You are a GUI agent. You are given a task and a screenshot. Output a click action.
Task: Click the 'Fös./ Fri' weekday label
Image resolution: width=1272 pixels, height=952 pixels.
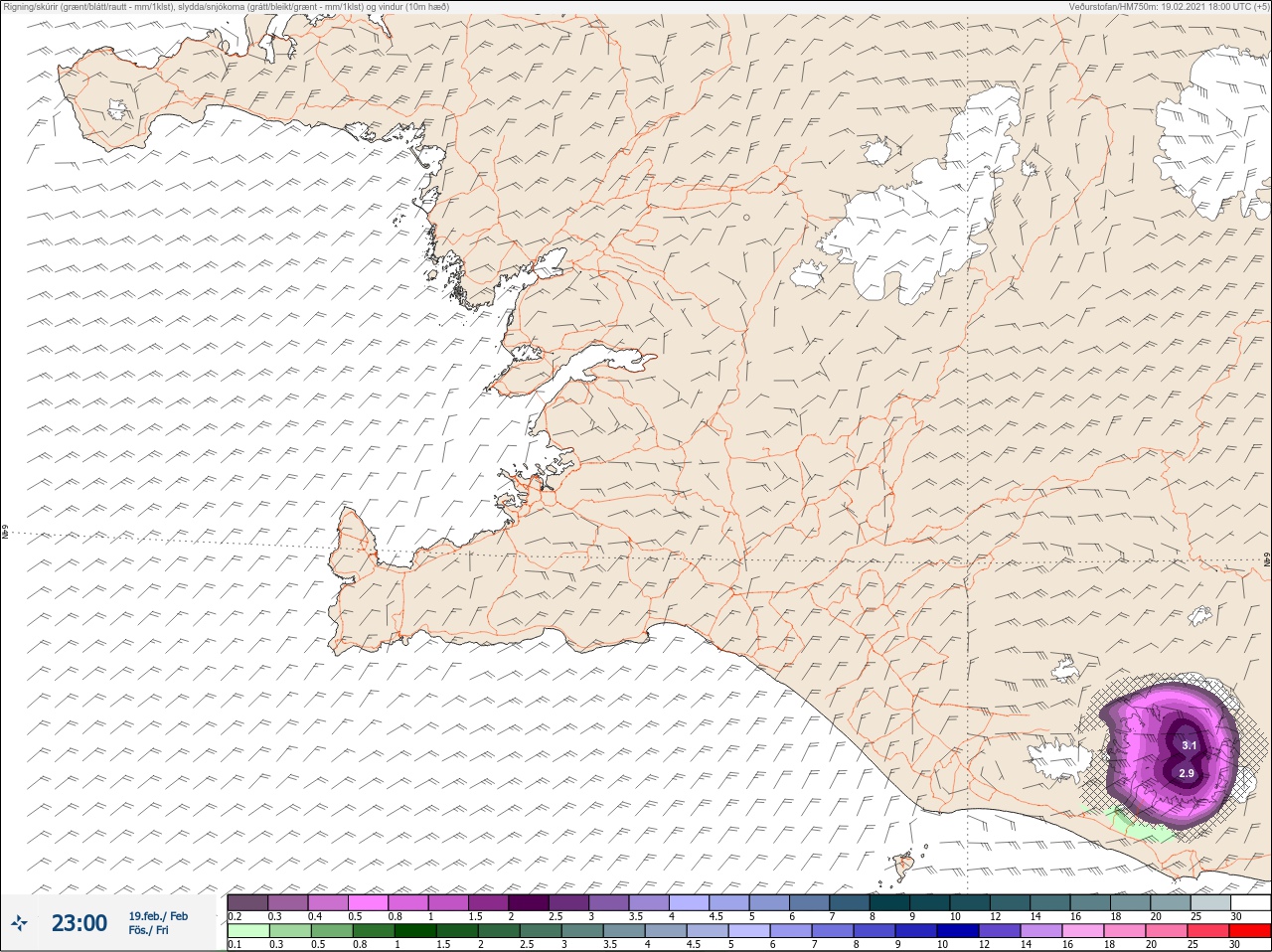[148, 930]
